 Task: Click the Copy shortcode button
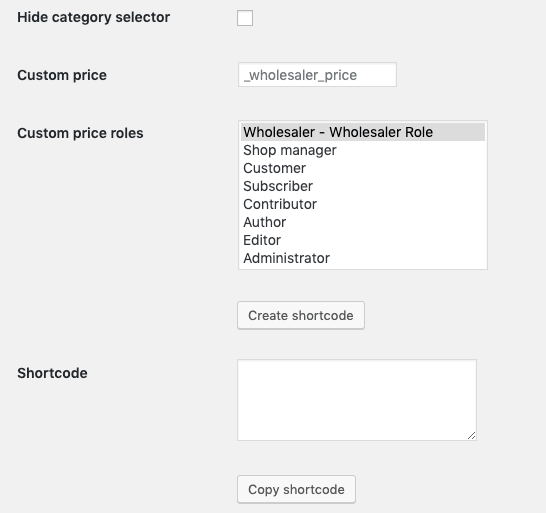pos(296,489)
